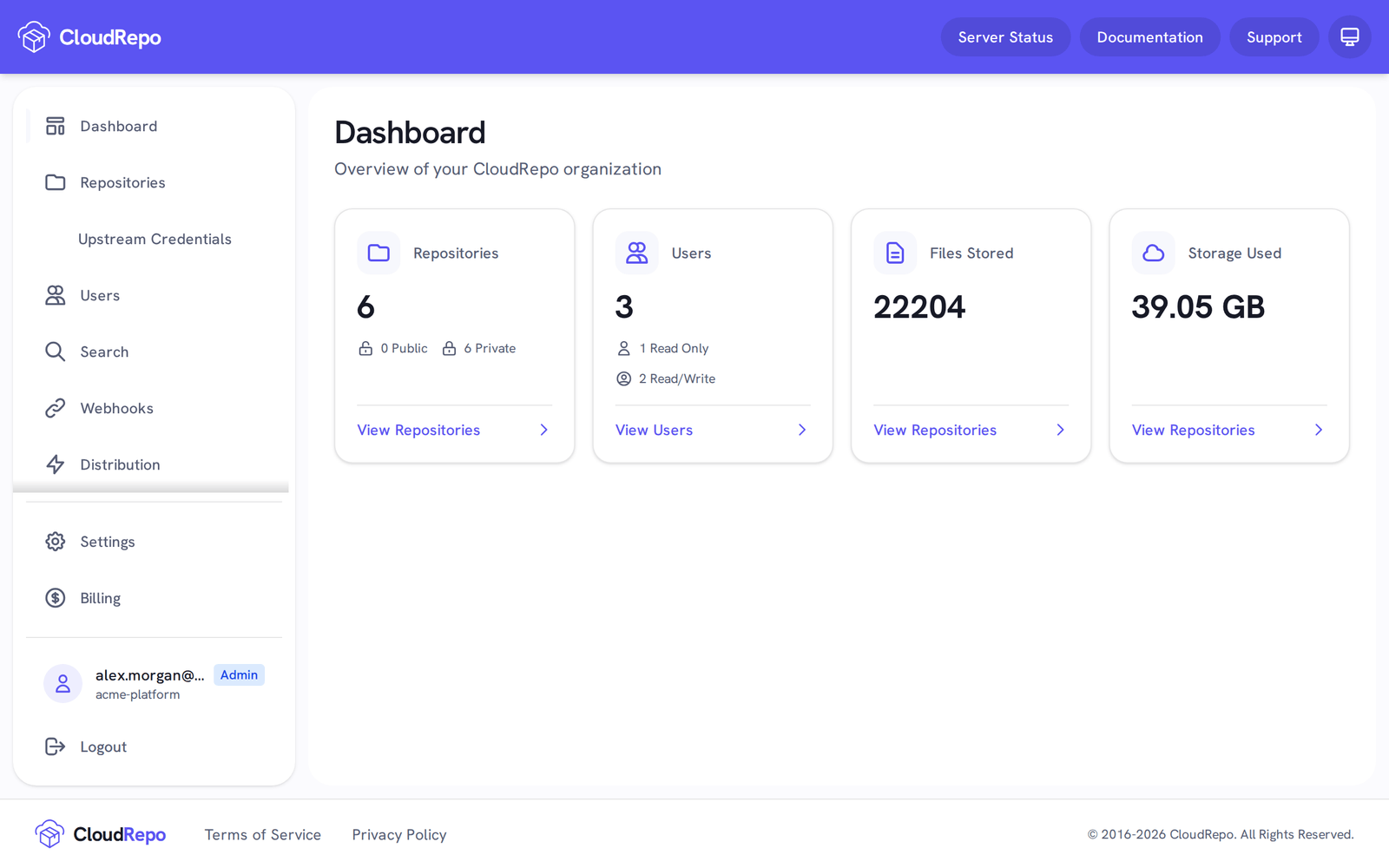The width and height of the screenshot is (1389, 868).
Task: Click the cloud icon on Storage Used card
Action: tap(1154, 253)
